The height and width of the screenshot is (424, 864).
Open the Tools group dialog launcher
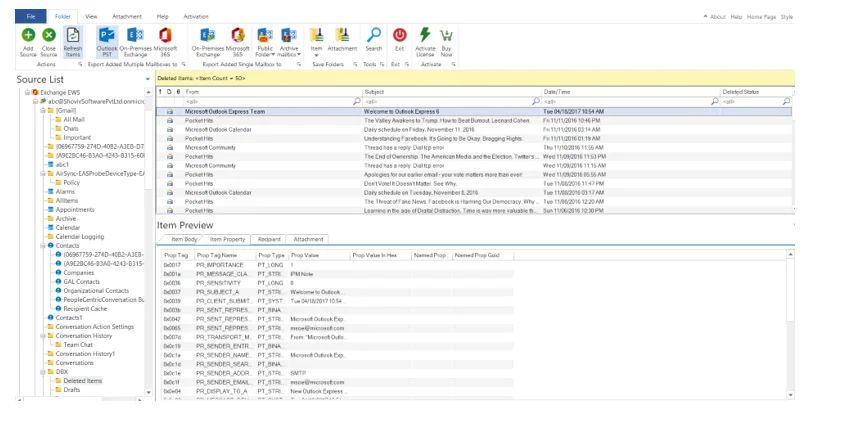pyautogui.click(x=382, y=65)
